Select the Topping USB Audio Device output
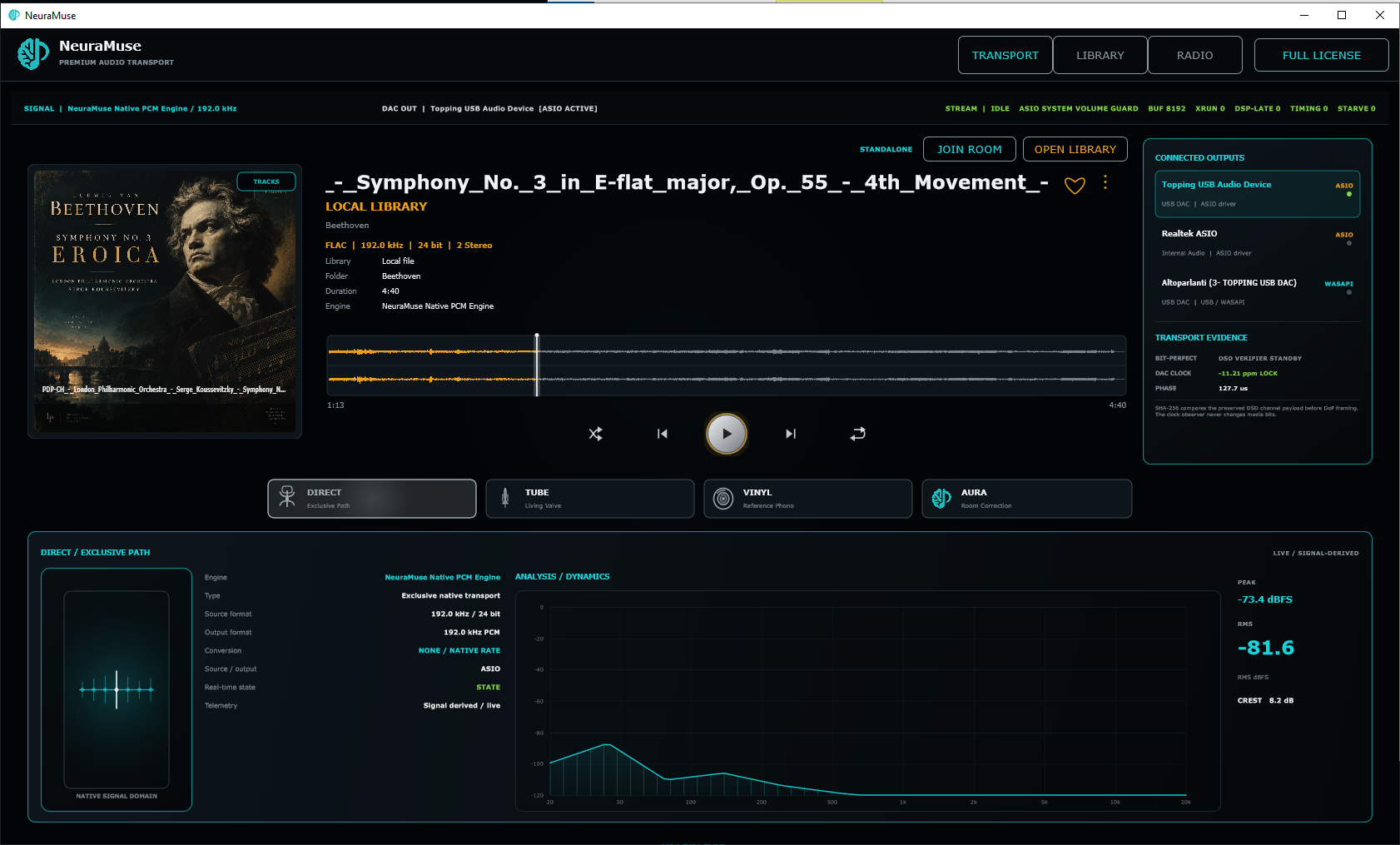Image resolution: width=1400 pixels, height=845 pixels. 1258,194
